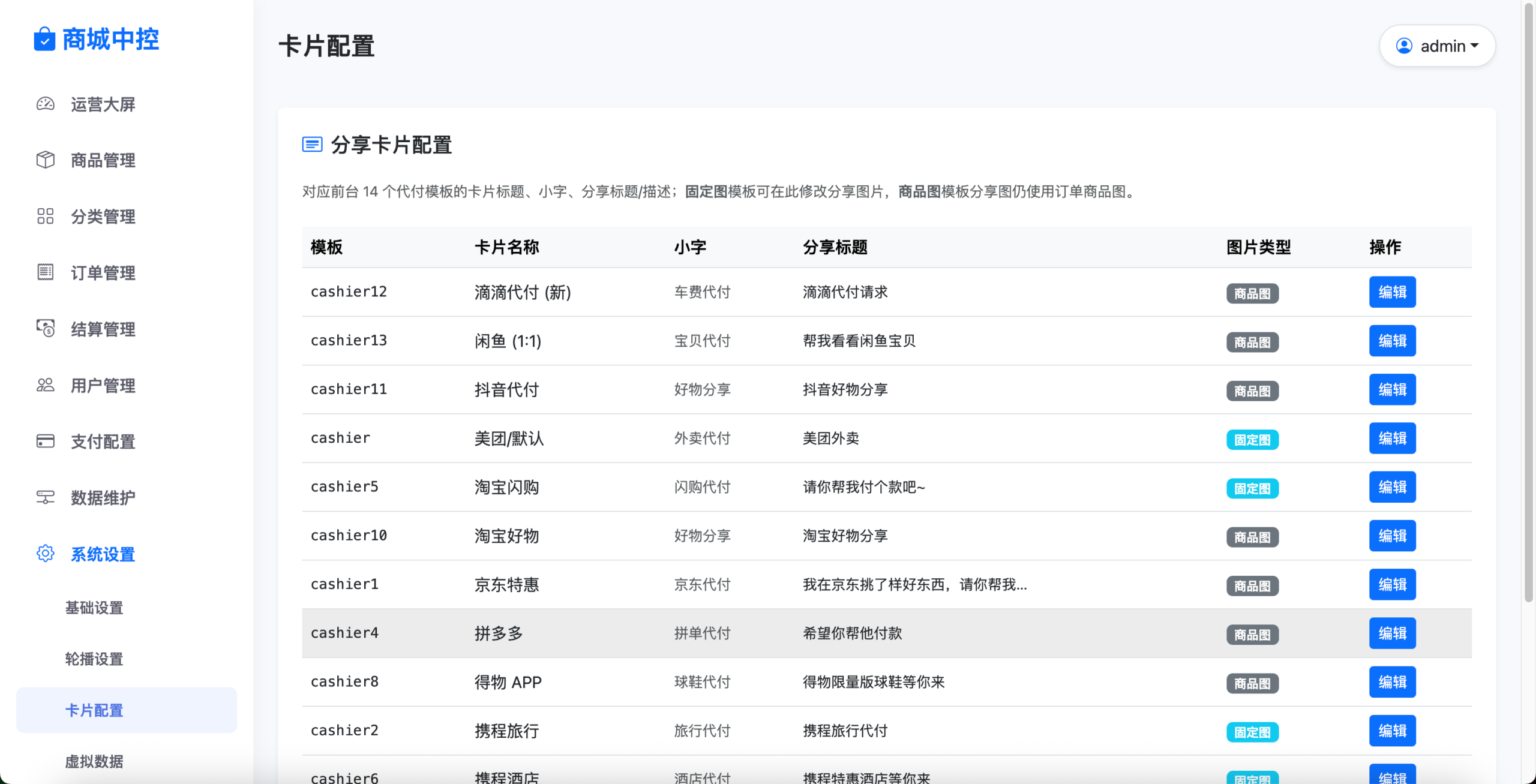Click the 分类管理 grid icon
The height and width of the screenshot is (784, 1536).
pos(45,217)
